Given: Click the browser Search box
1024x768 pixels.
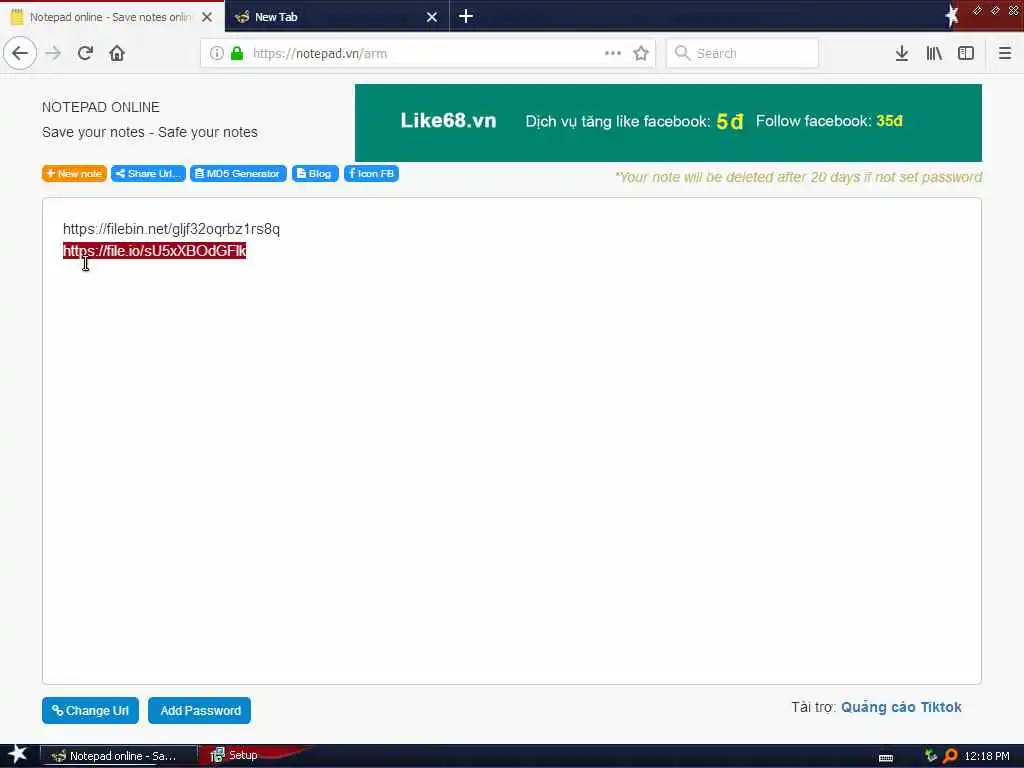Looking at the screenshot, I should [743, 53].
